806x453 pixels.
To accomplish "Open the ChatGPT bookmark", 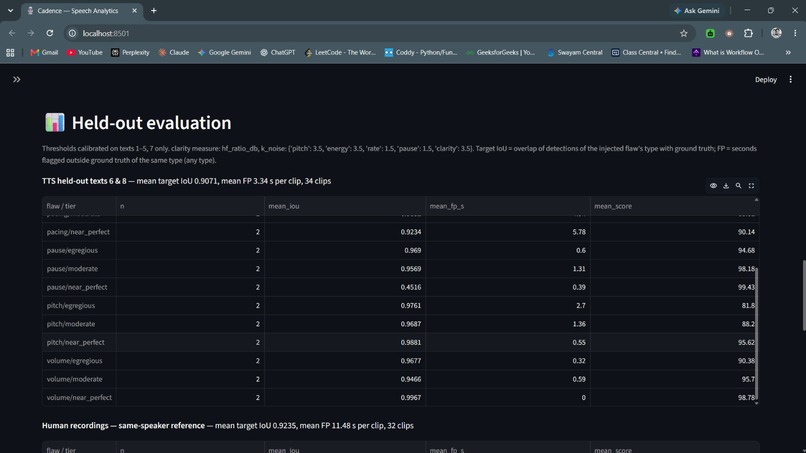I will tap(278, 52).
